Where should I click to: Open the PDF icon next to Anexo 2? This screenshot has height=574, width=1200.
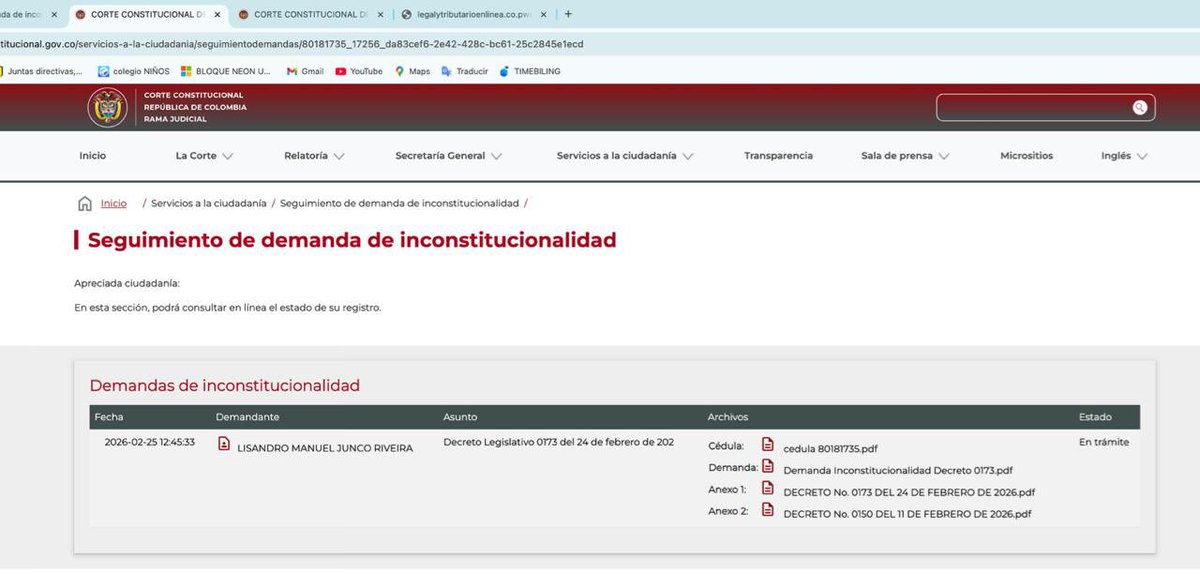(x=768, y=510)
